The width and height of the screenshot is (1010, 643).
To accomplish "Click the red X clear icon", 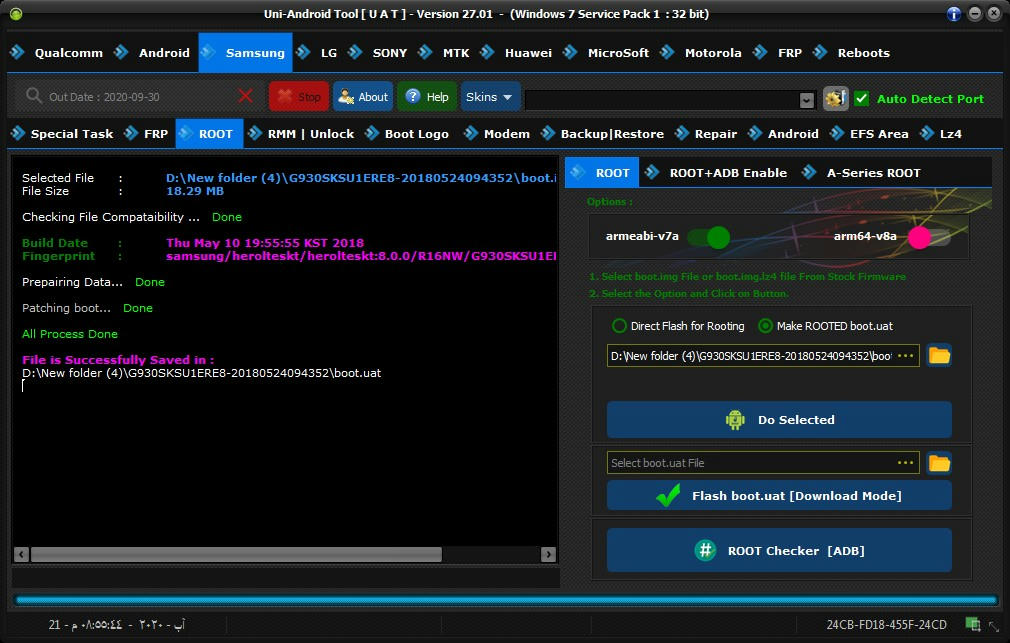I will point(245,96).
